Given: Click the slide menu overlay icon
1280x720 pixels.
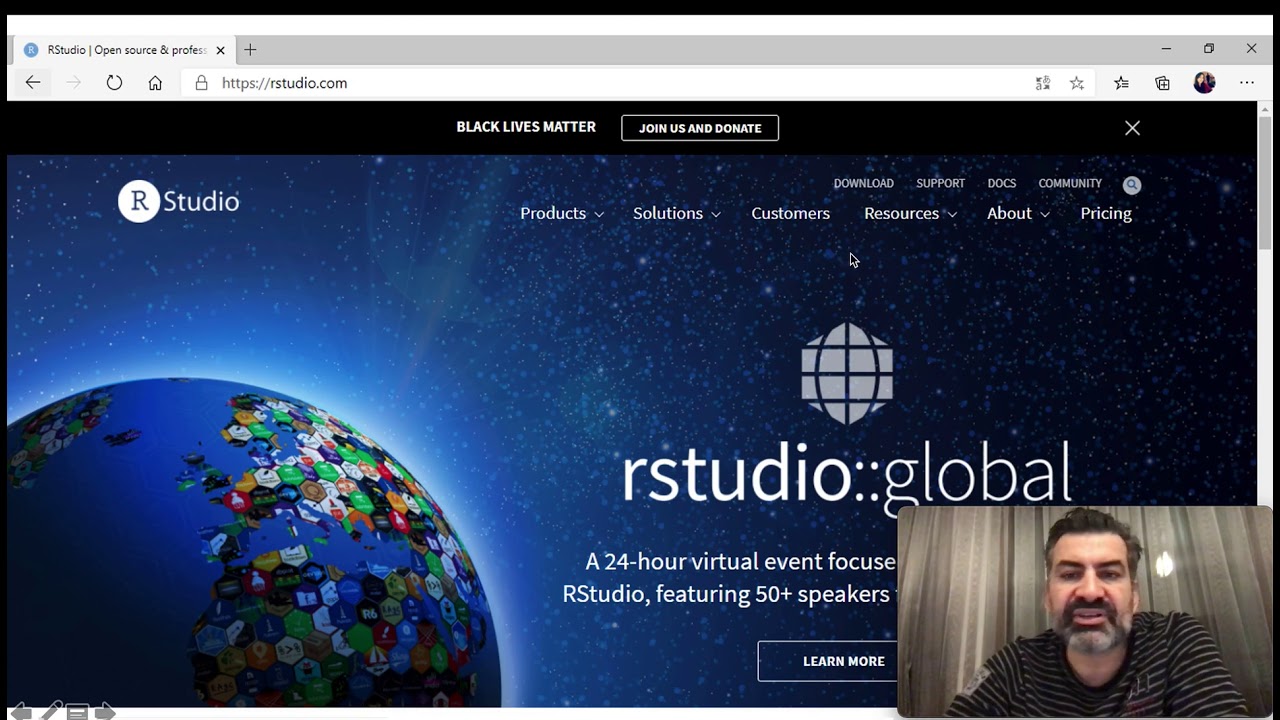Looking at the screenshot, I should click(77, 712).
